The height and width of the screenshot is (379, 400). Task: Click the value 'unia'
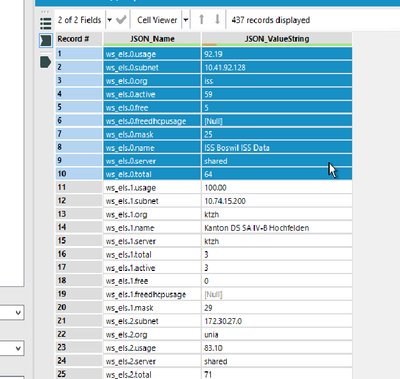tap(277, 334)
